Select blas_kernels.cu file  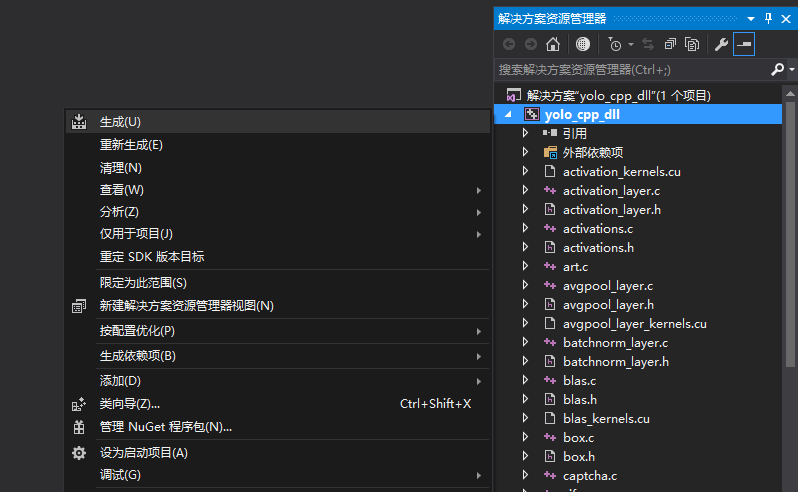(x=606, y=419)
